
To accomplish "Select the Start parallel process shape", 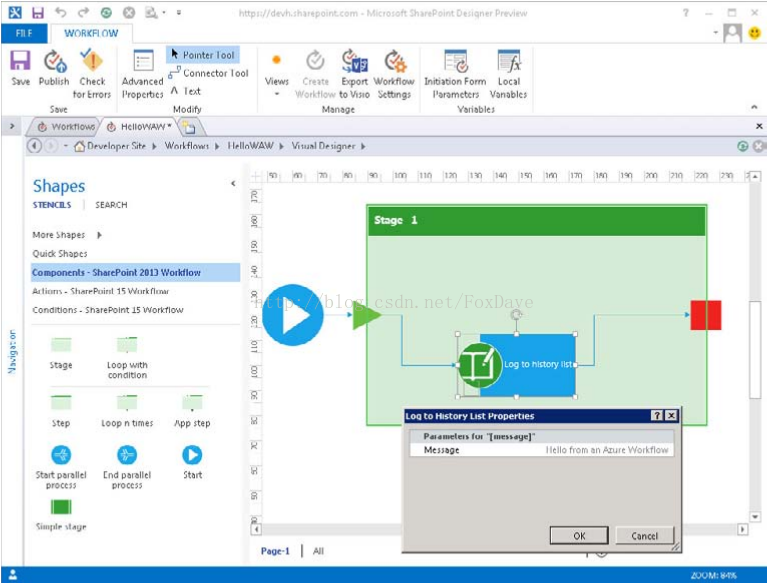I will click(x=61, y=467).
